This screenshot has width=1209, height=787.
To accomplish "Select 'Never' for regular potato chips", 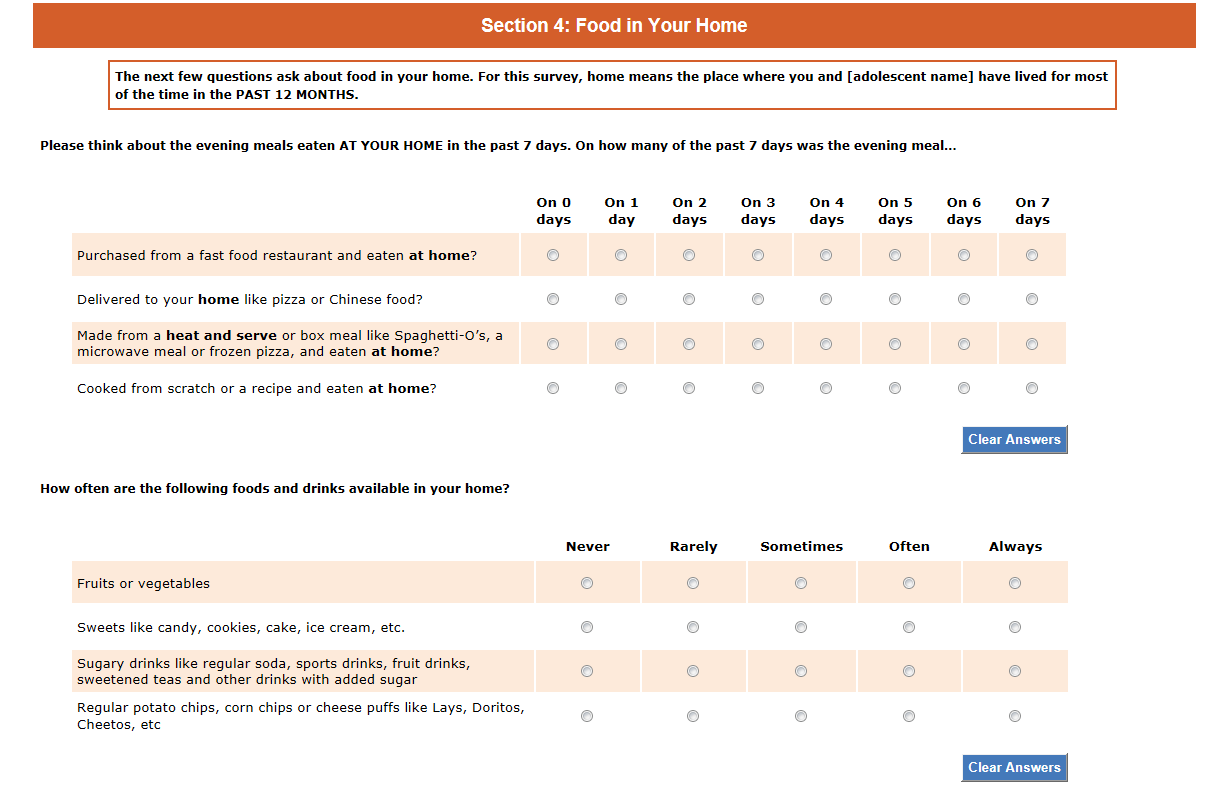I will (x=587, y=716).
